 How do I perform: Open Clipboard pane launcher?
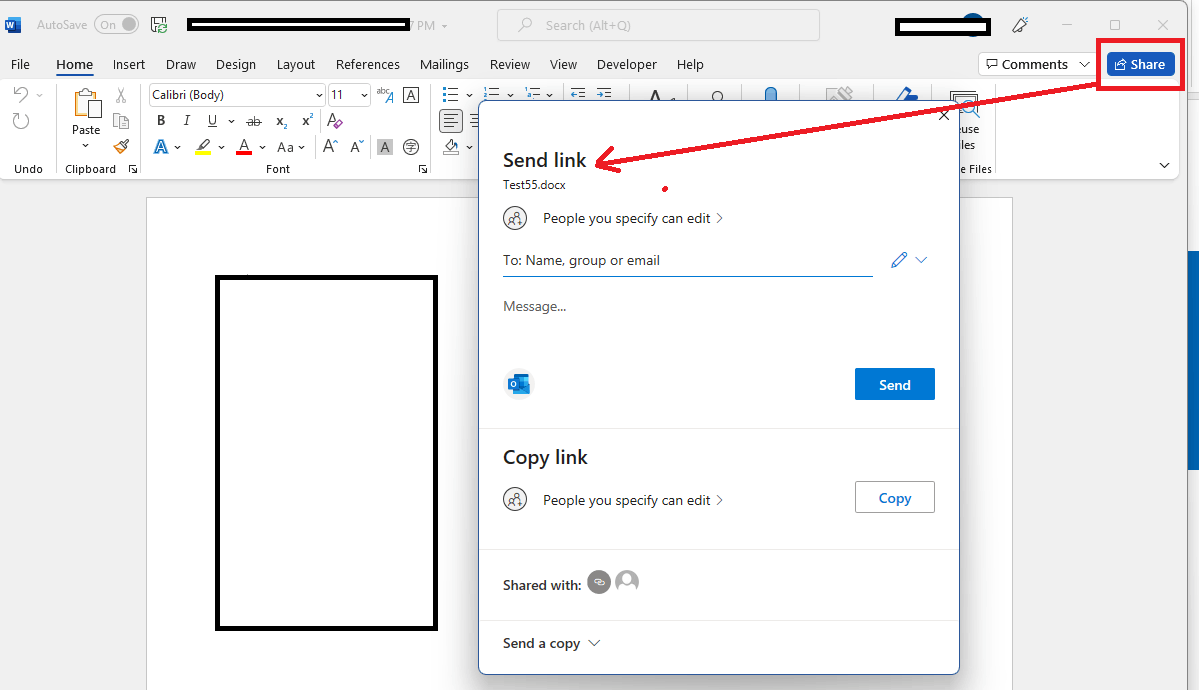(x=133, y=169)
